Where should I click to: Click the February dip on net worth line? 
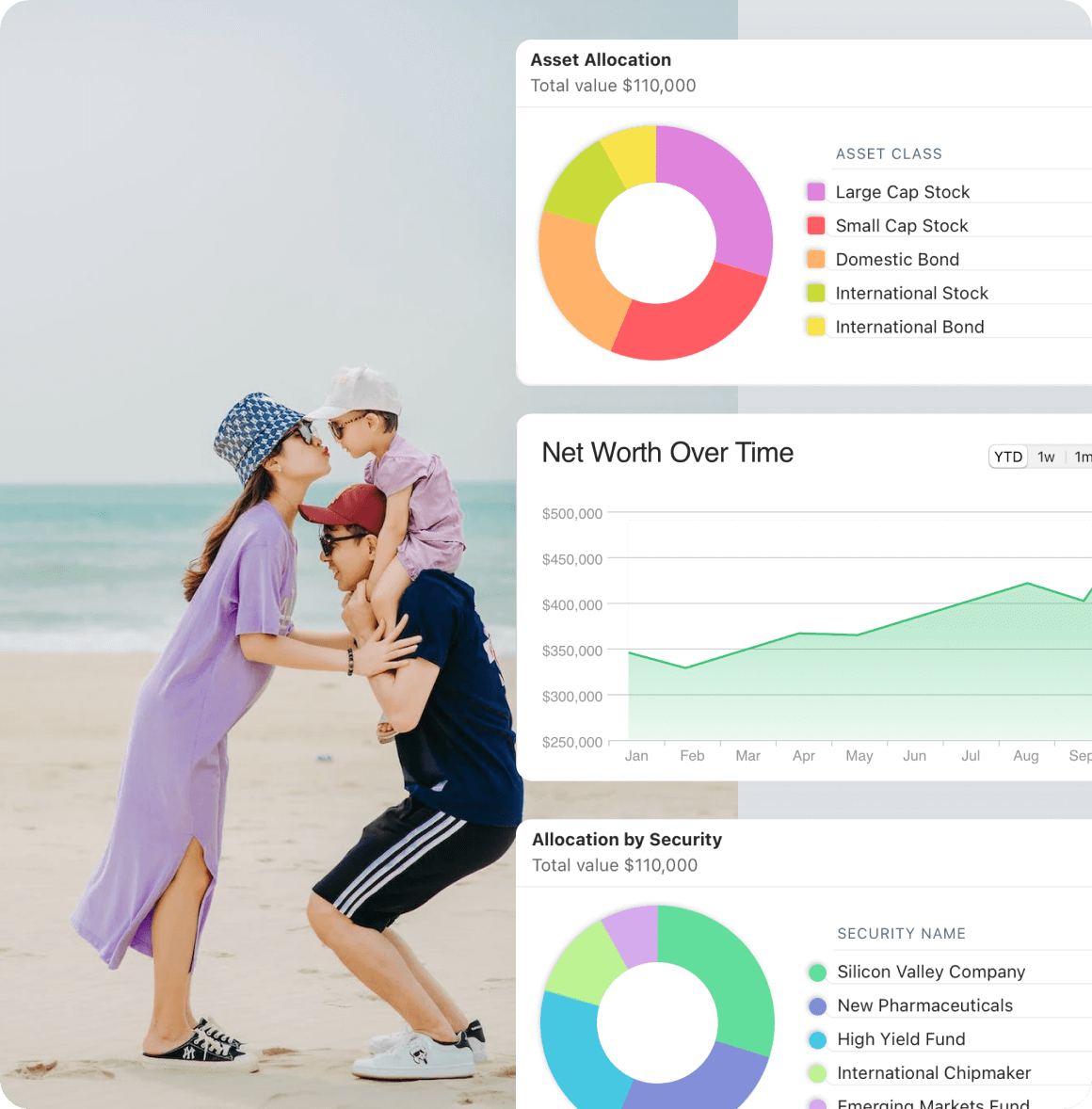click(x=686, y=667)
